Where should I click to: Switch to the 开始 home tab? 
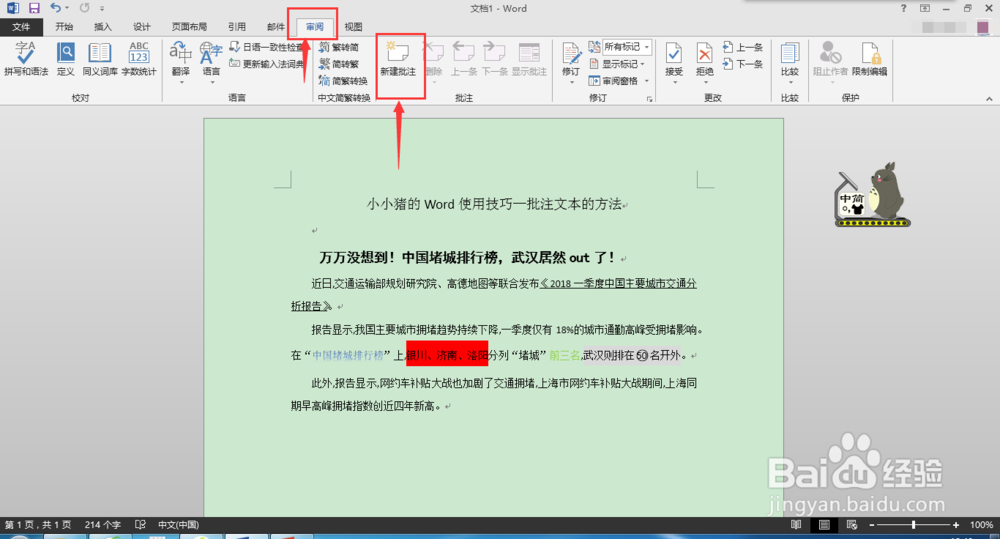(x=64, y=27)
